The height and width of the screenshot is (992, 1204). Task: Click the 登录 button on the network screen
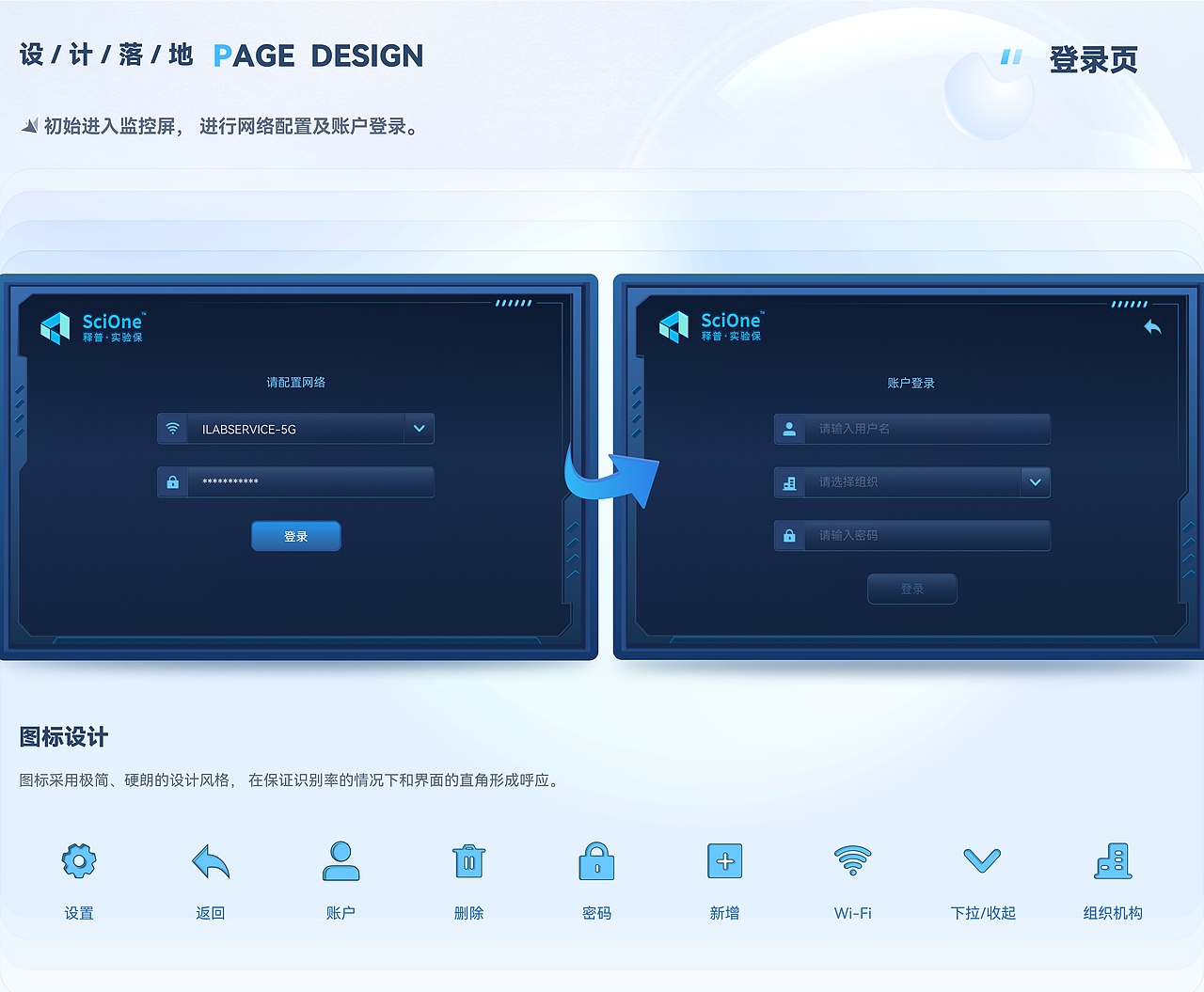click(295, 536)
